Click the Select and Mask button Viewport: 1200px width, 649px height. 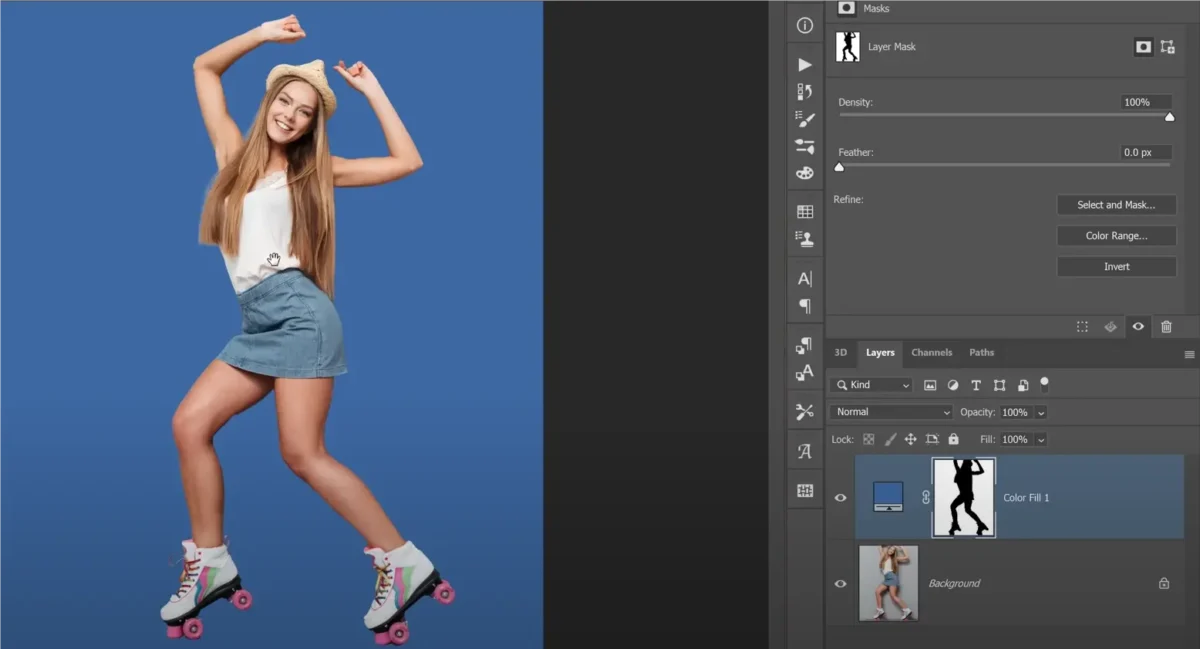[1116, 205]
